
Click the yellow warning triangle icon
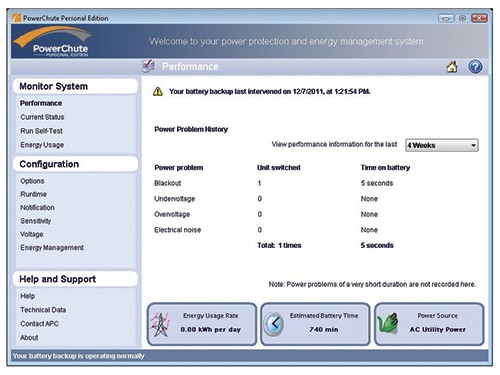(158, 91)
